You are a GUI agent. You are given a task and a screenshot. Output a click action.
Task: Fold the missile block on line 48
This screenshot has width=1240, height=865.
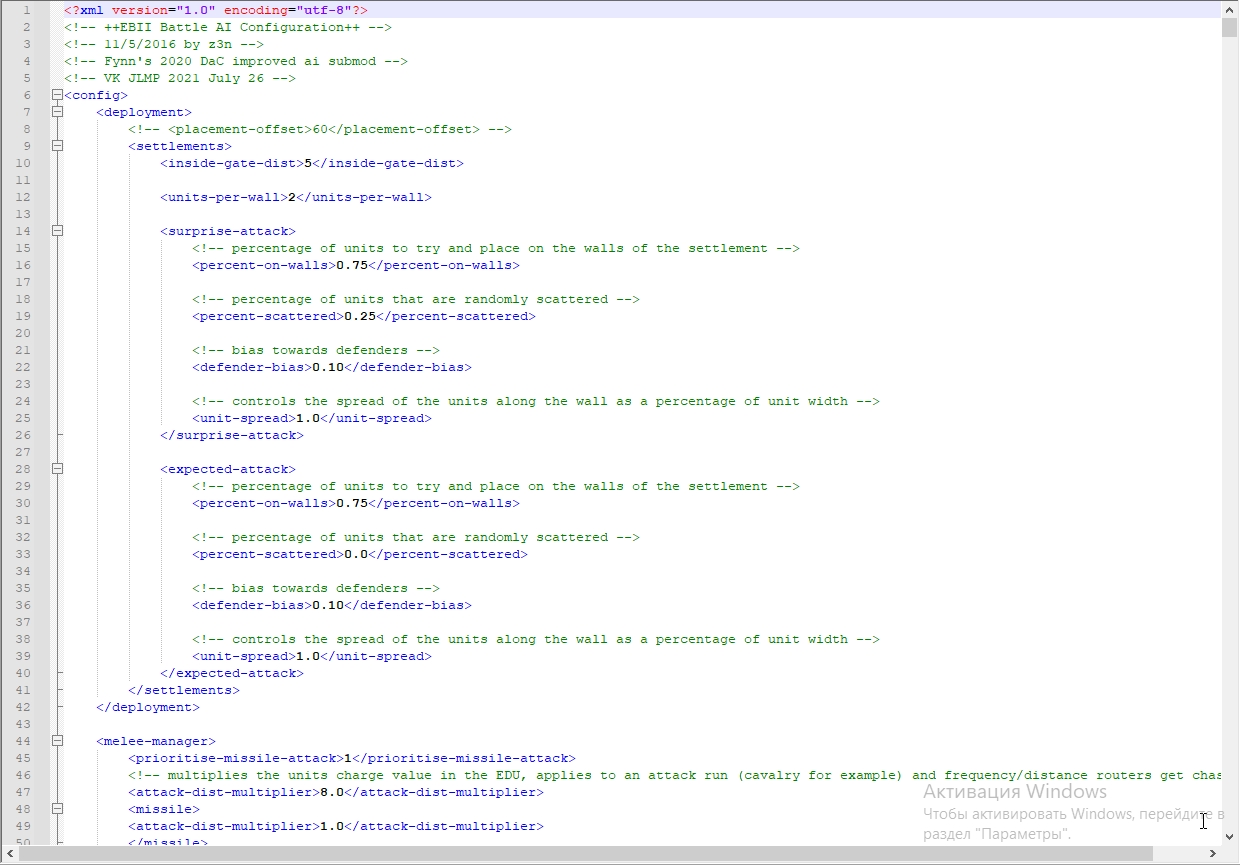(57, 809)
